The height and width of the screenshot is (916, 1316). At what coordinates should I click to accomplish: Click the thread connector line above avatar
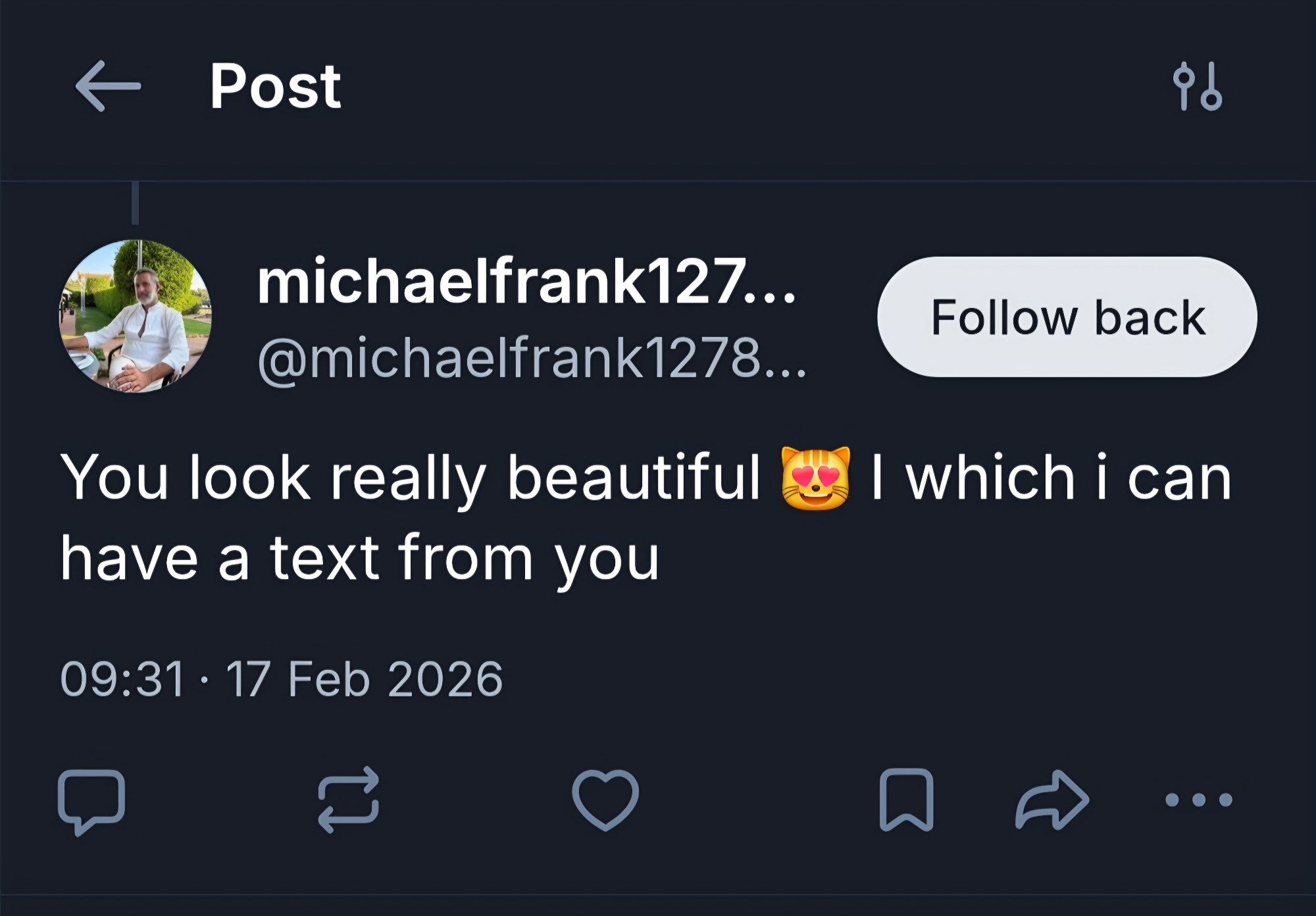[x=135, y=203]
